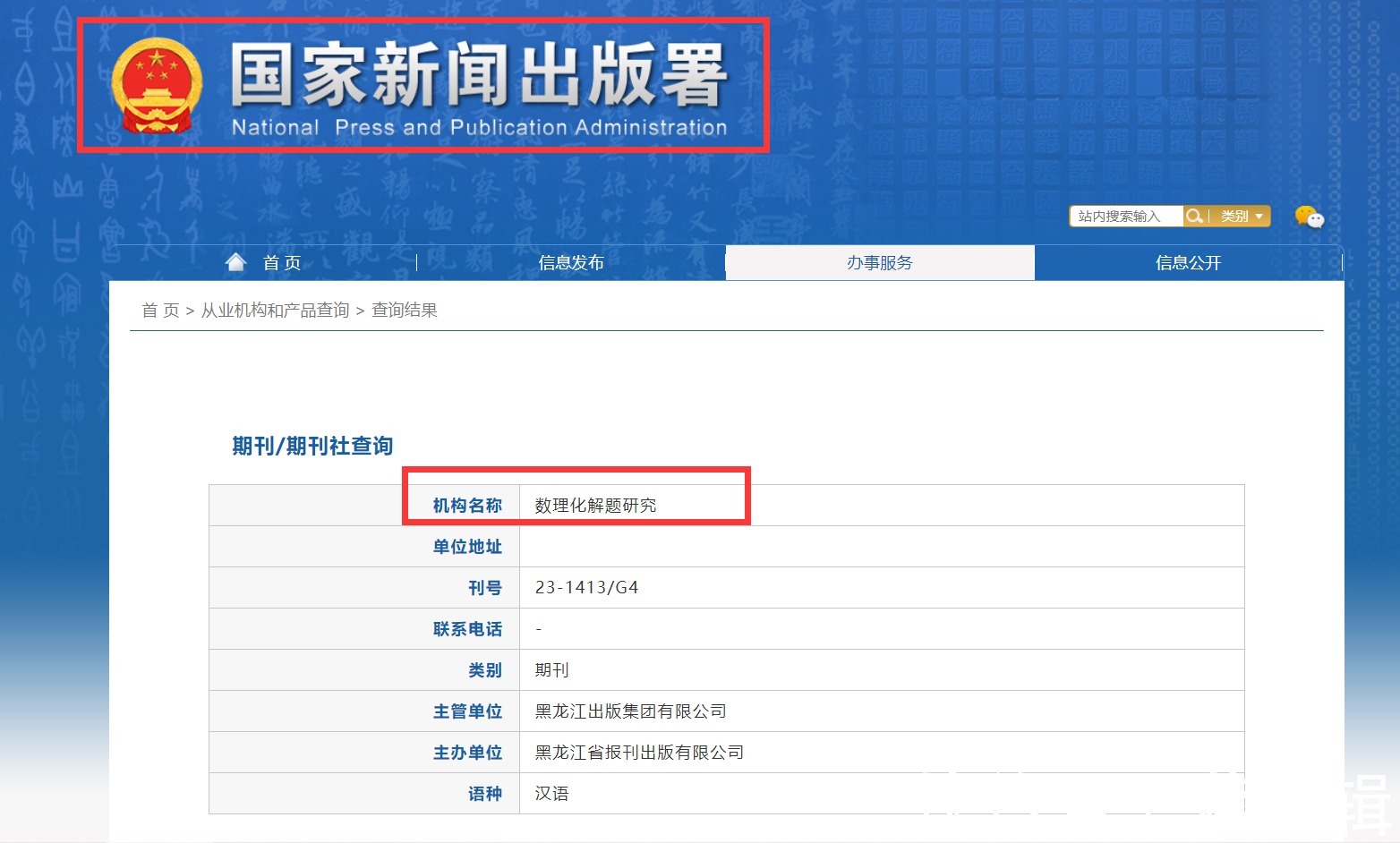Image resolution: width=1400 pixels, height=843 pixels.
Task: Click the 国家新闻出版署 site title
Action: point(479,76)
